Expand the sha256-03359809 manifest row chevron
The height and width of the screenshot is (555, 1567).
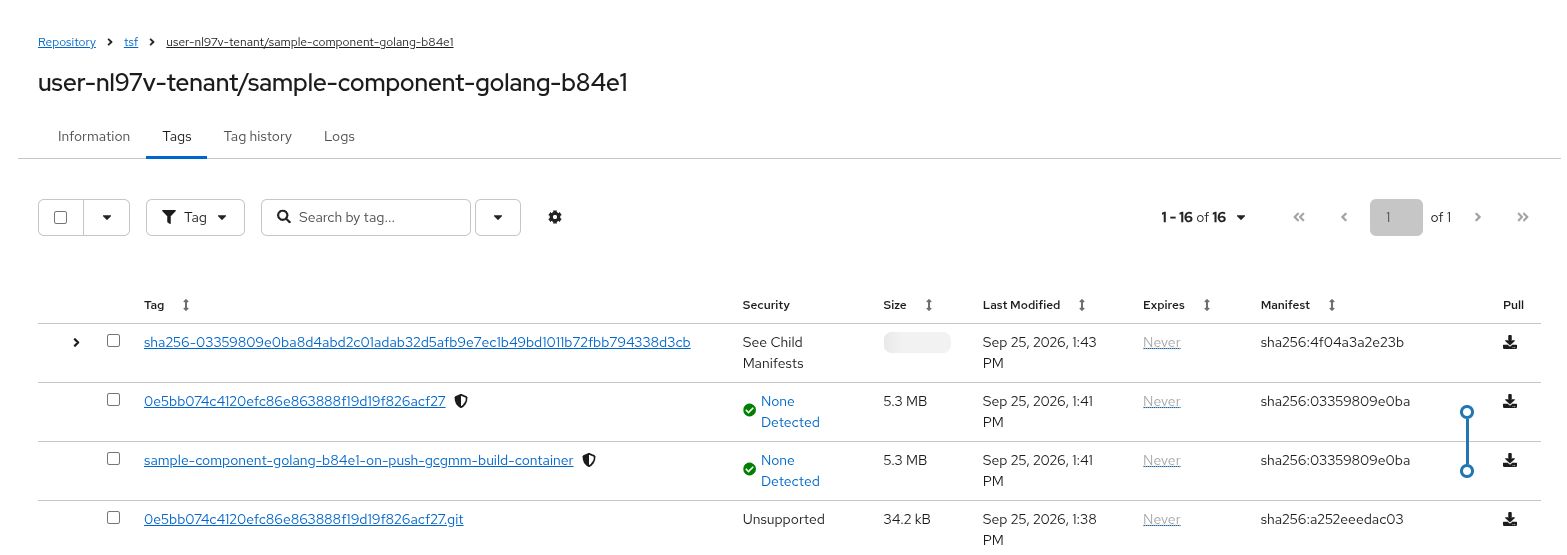point(76,343)
